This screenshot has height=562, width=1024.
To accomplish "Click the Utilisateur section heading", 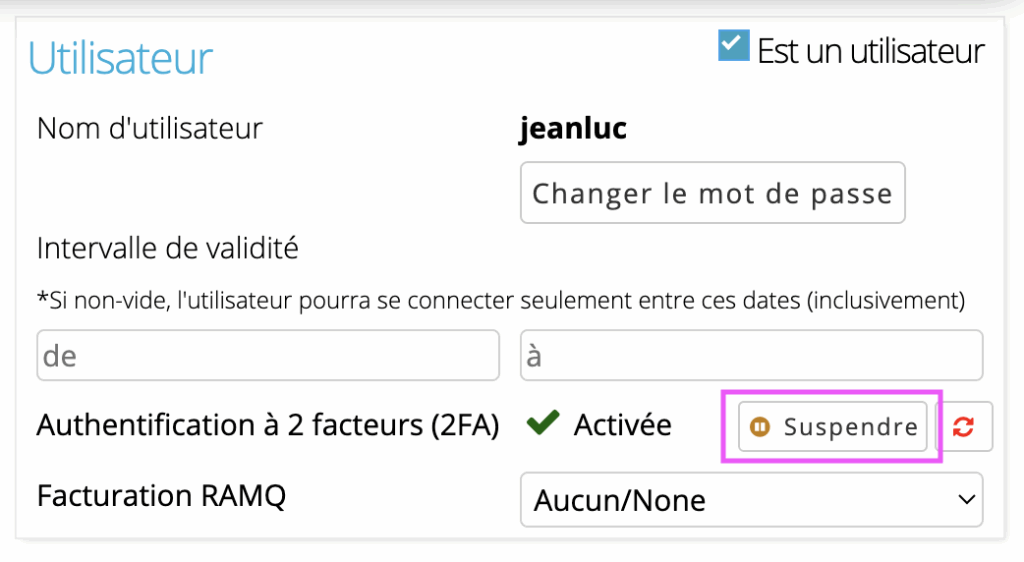I will point(121,58).
